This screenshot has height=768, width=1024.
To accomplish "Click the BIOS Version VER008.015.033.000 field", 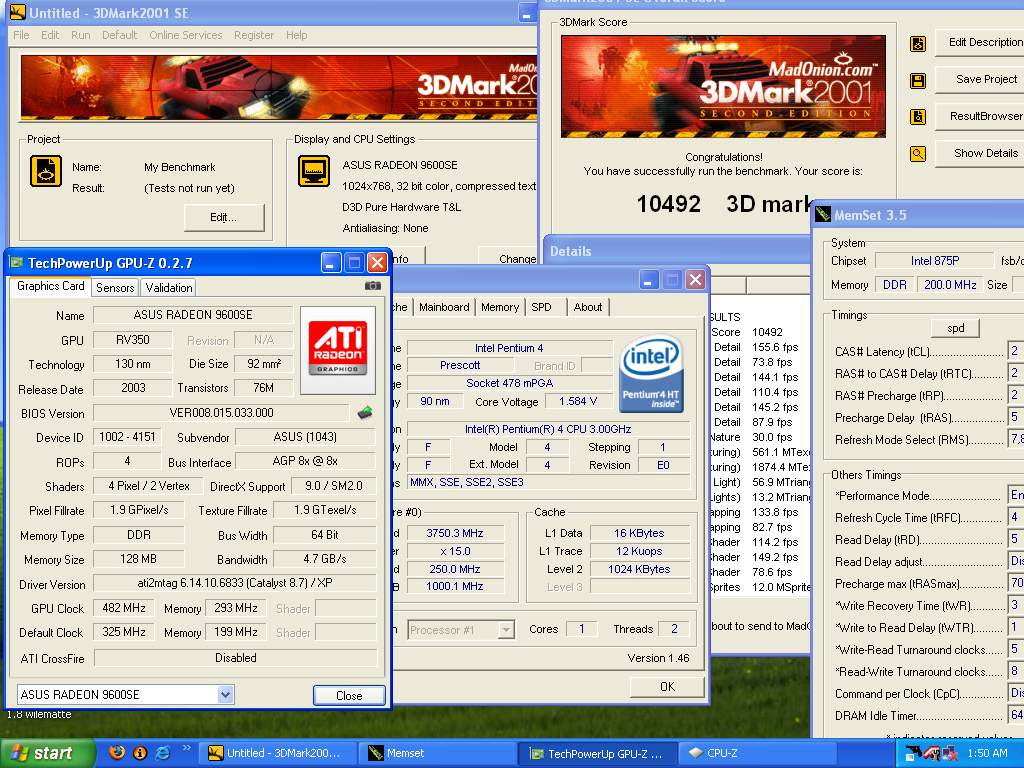I will pyautogui.click(x=221, y=413).
